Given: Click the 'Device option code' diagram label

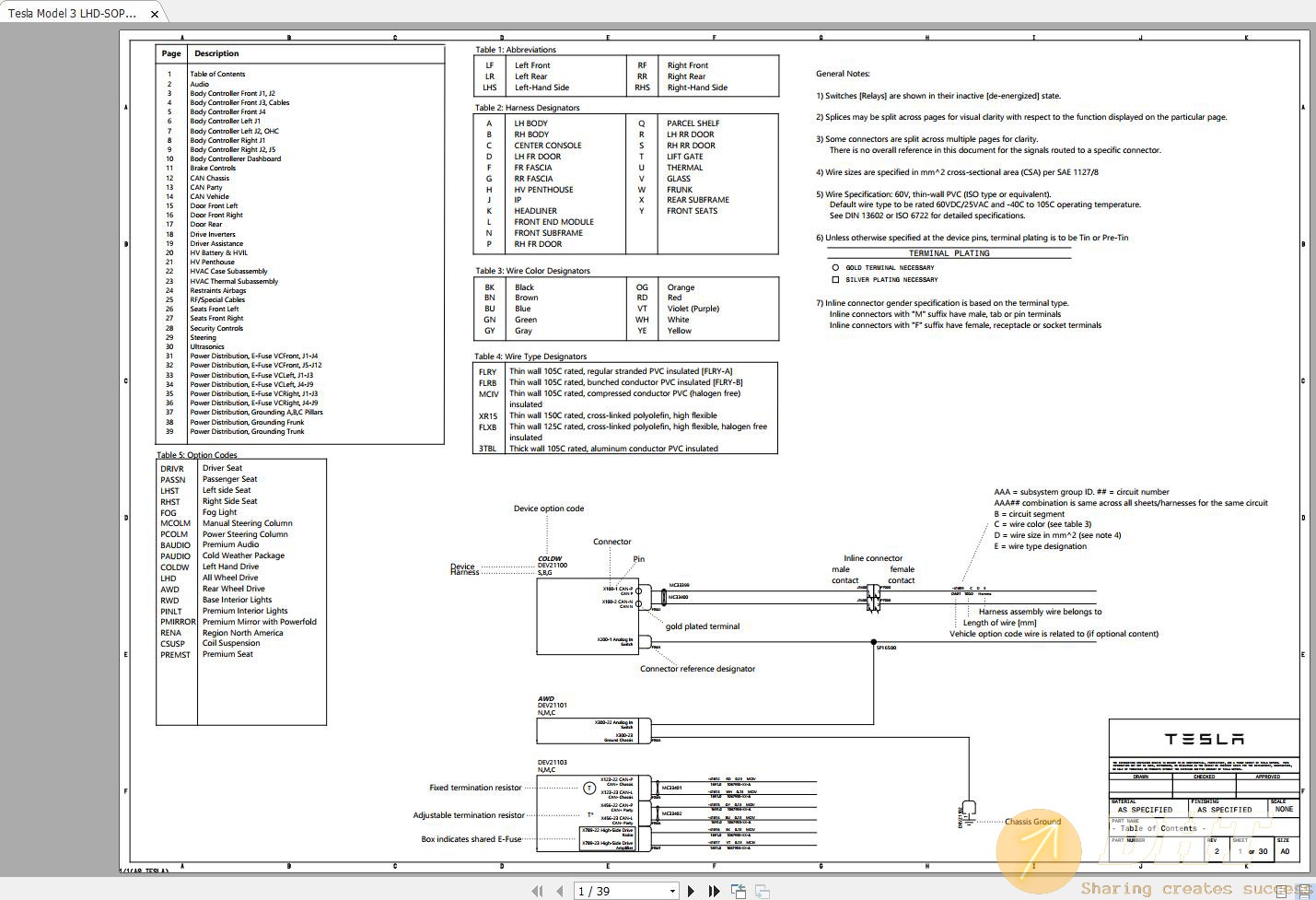Looking at the screenshot, I should tap(549, 508).
